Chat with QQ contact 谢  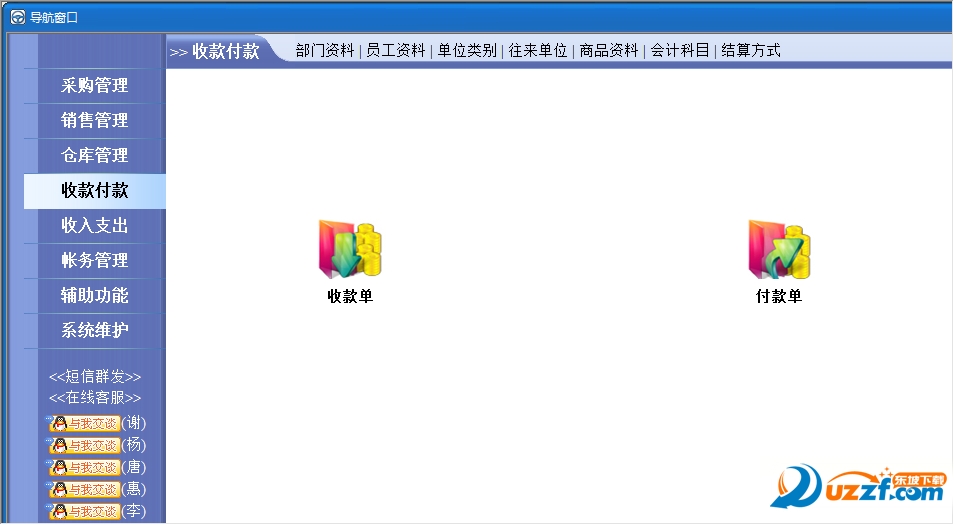[84, 423]
